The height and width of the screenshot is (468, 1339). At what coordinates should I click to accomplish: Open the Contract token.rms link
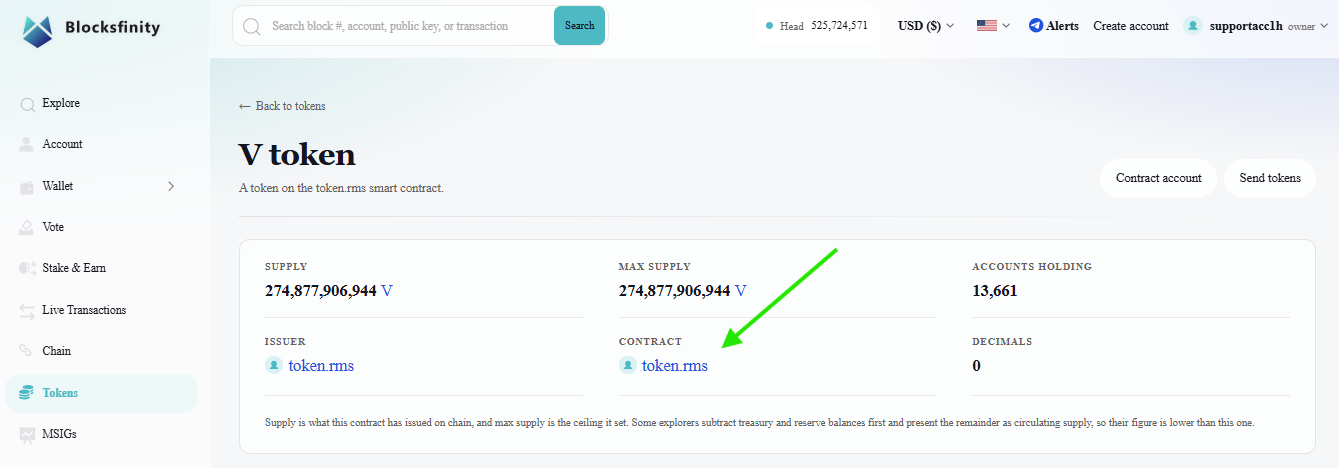click(x=675, y=366)
